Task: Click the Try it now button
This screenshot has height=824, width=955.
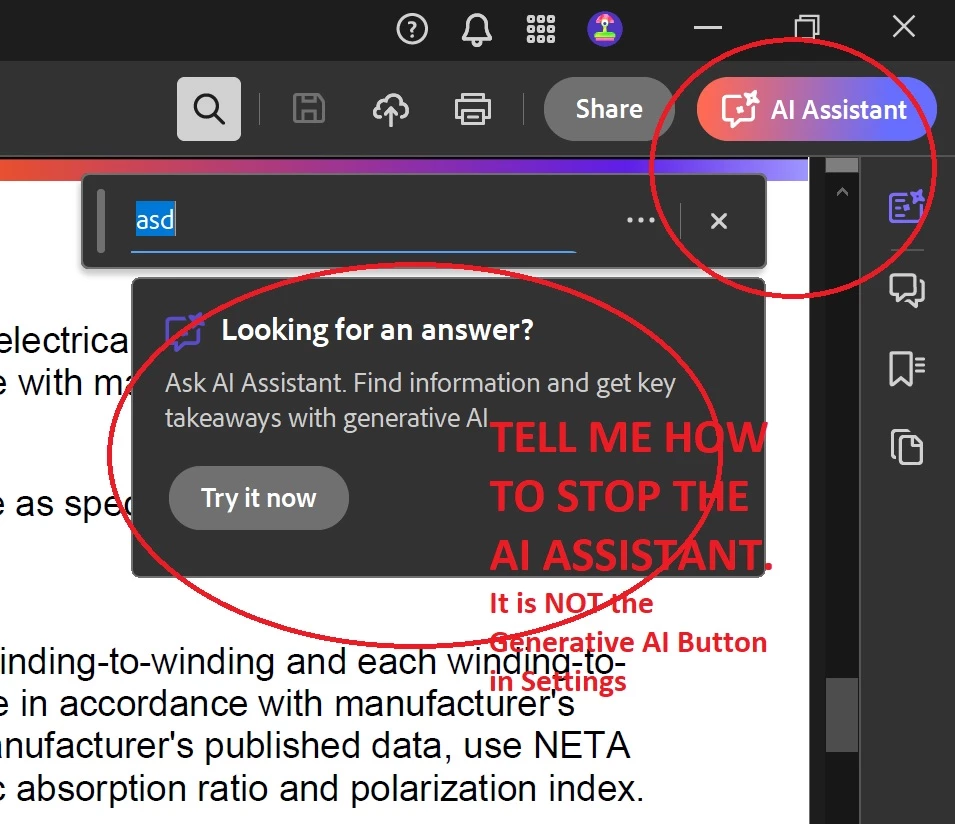Action: click(x=259, y=498)
